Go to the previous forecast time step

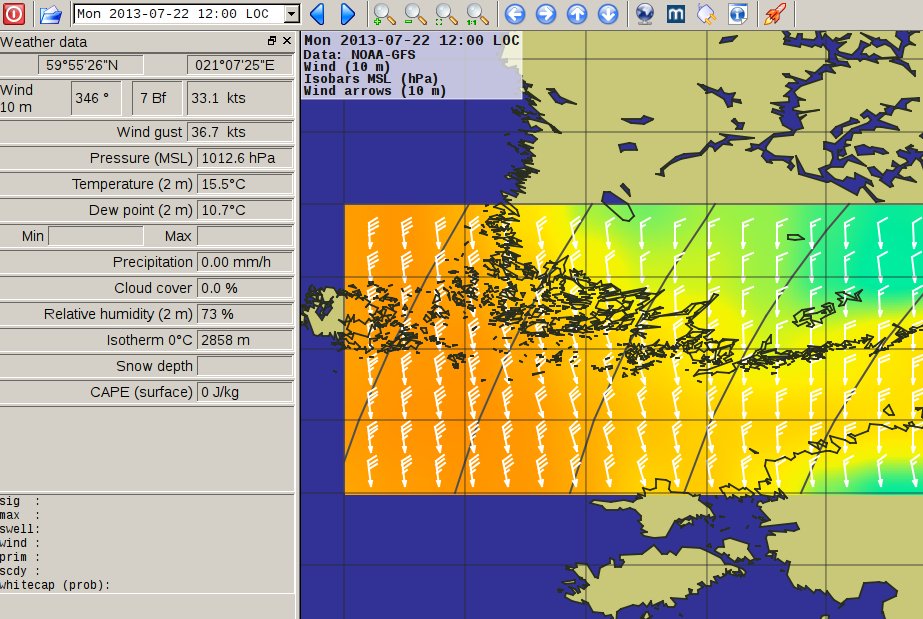[317, 14]
